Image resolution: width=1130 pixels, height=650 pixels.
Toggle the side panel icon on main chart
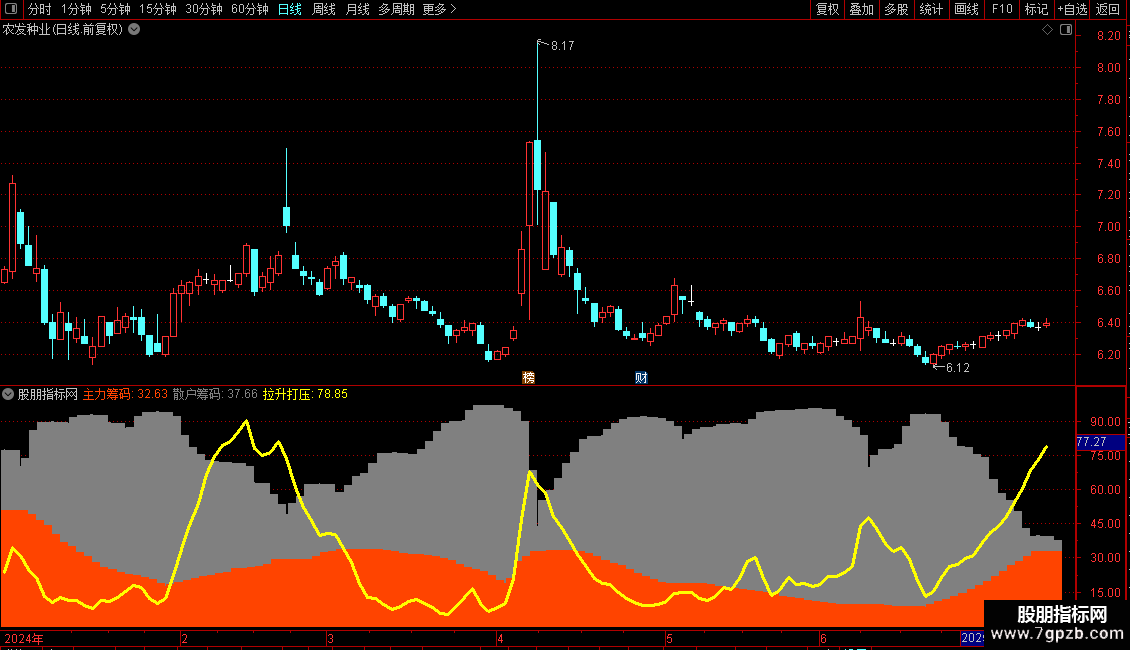(x=1066, y=30)
